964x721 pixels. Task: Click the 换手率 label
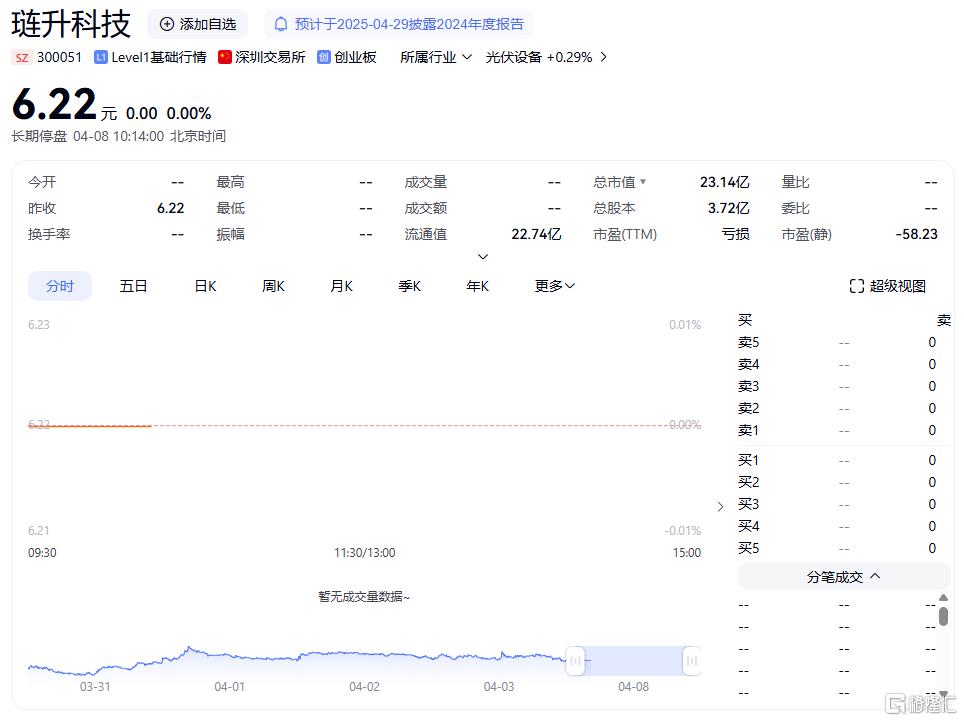point(49,234)
